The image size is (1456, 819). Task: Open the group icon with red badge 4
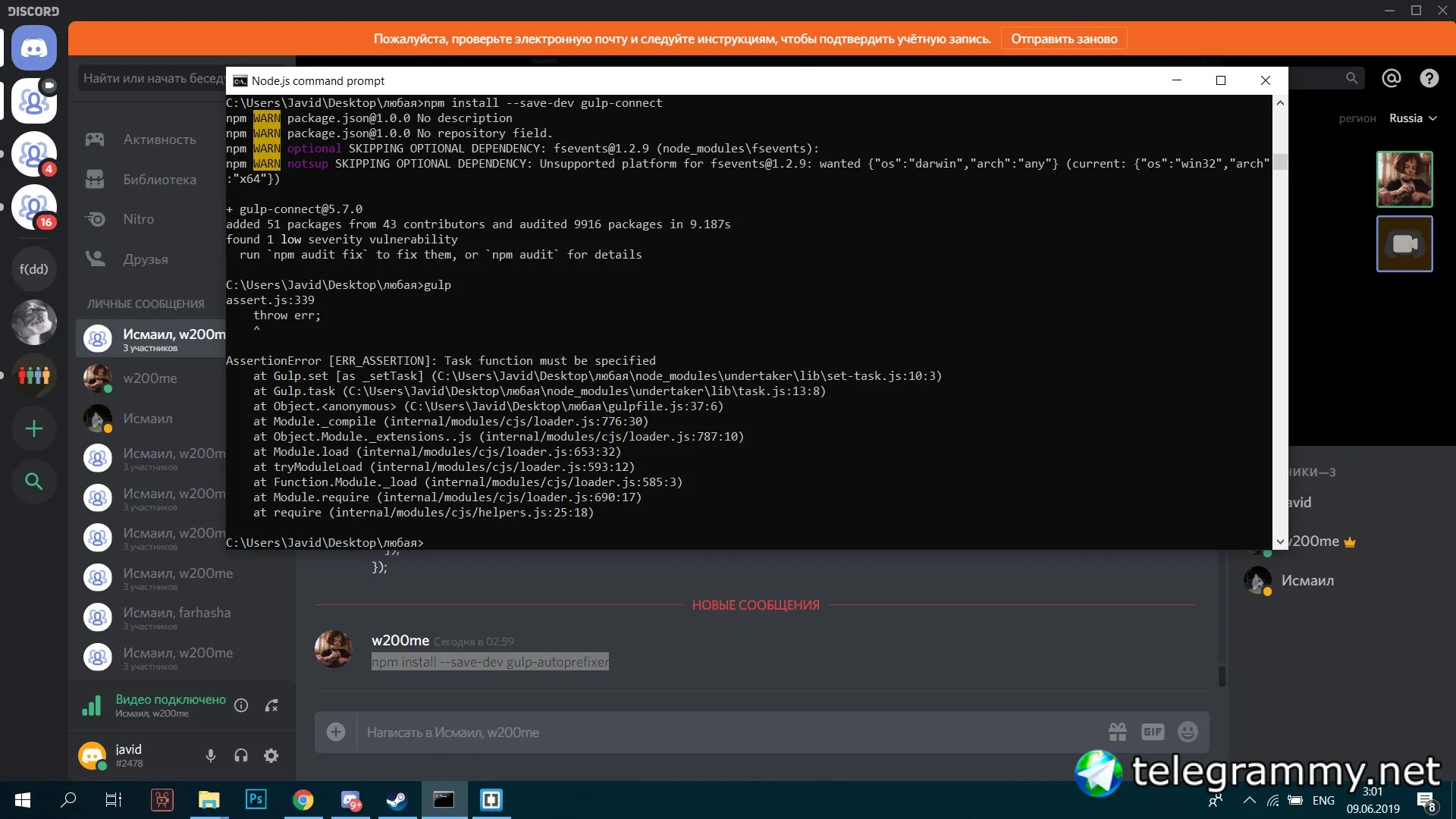pos(33,154)
